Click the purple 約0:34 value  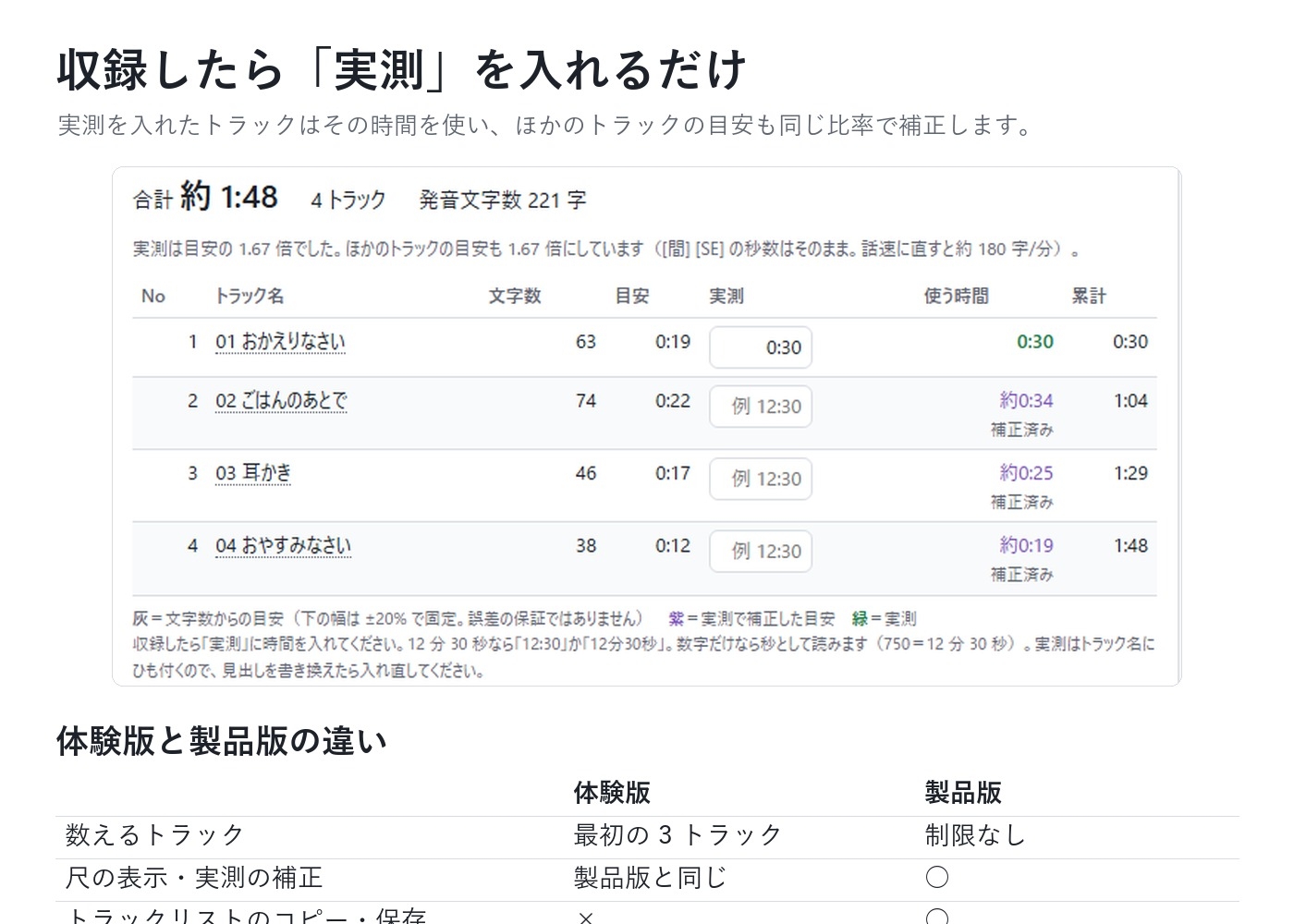[1026, 401]
